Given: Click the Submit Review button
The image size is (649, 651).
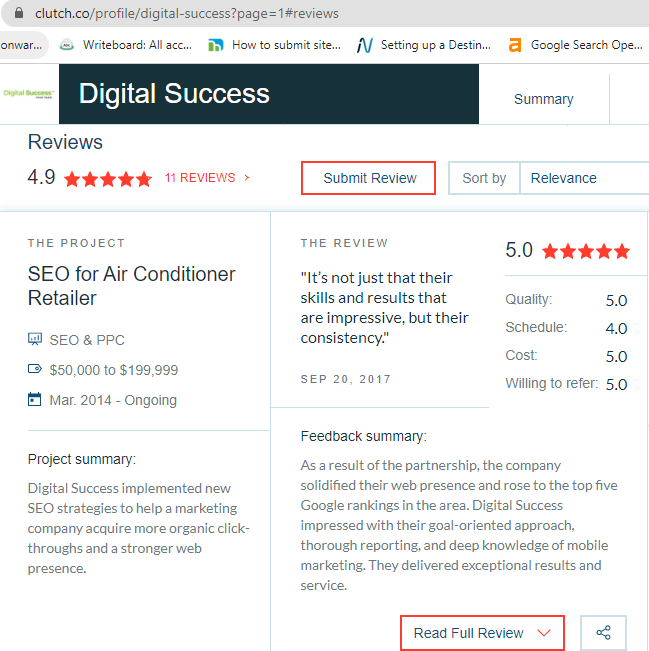Looking at the screenshot, I should point(368,178).
